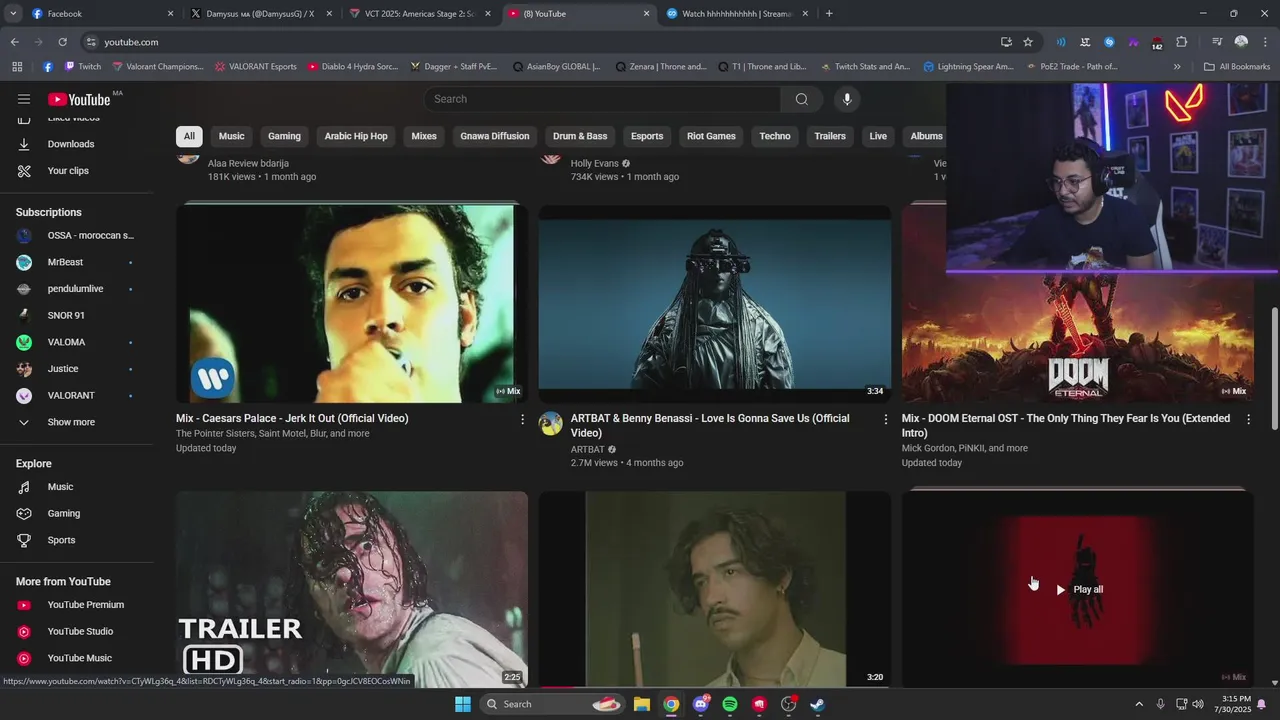Click the ARTBAT channel avatar
The height and width of the screenshot is (720, 1280).
point(551,424)
